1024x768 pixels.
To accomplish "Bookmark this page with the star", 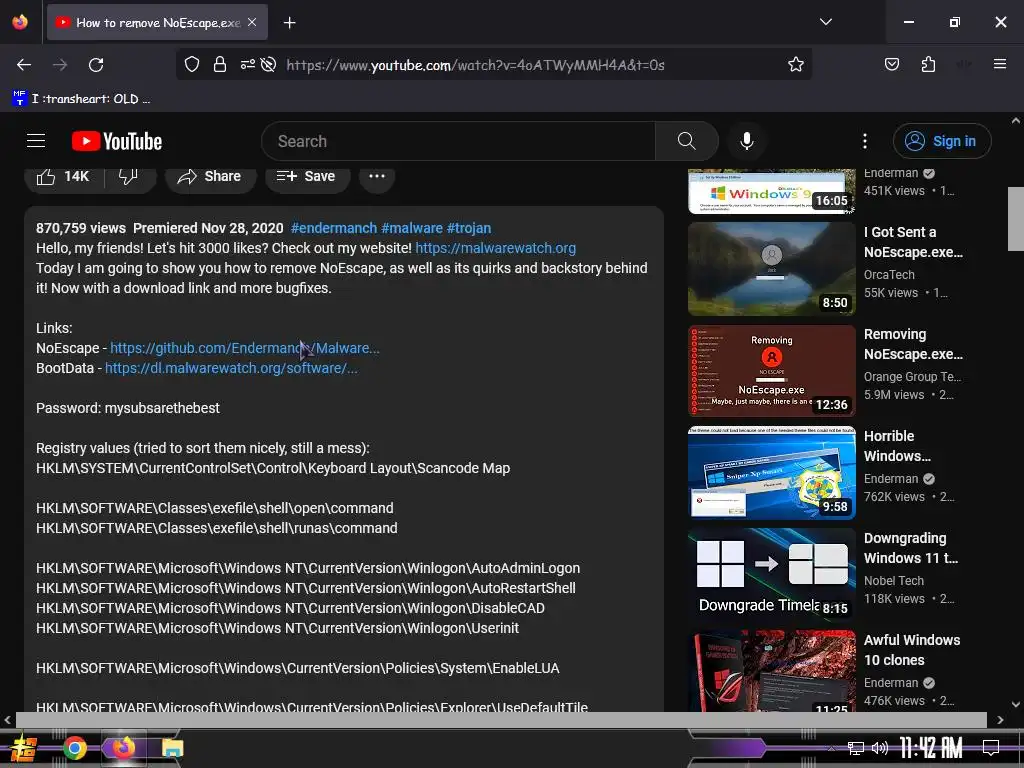I will point(795,64).
